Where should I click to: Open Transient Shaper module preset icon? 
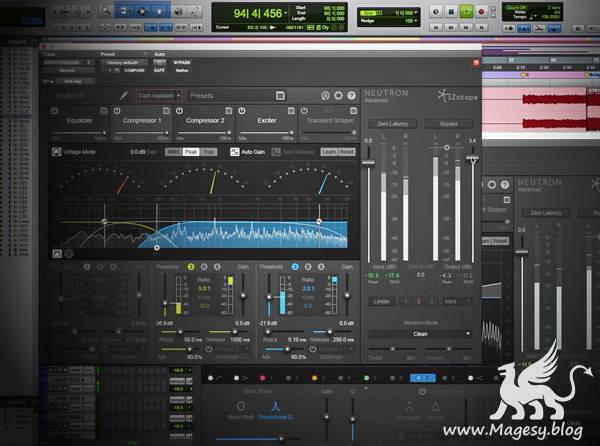tap(354, 111)
